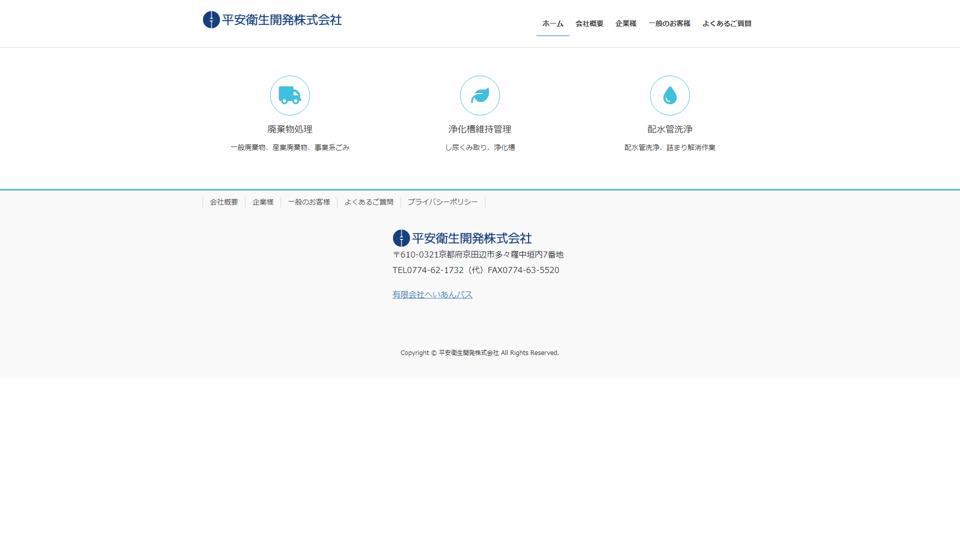Click the leaf icon for septic tank maintenance
This screenshot has height=540, width=960.
(x=480, y=96)
